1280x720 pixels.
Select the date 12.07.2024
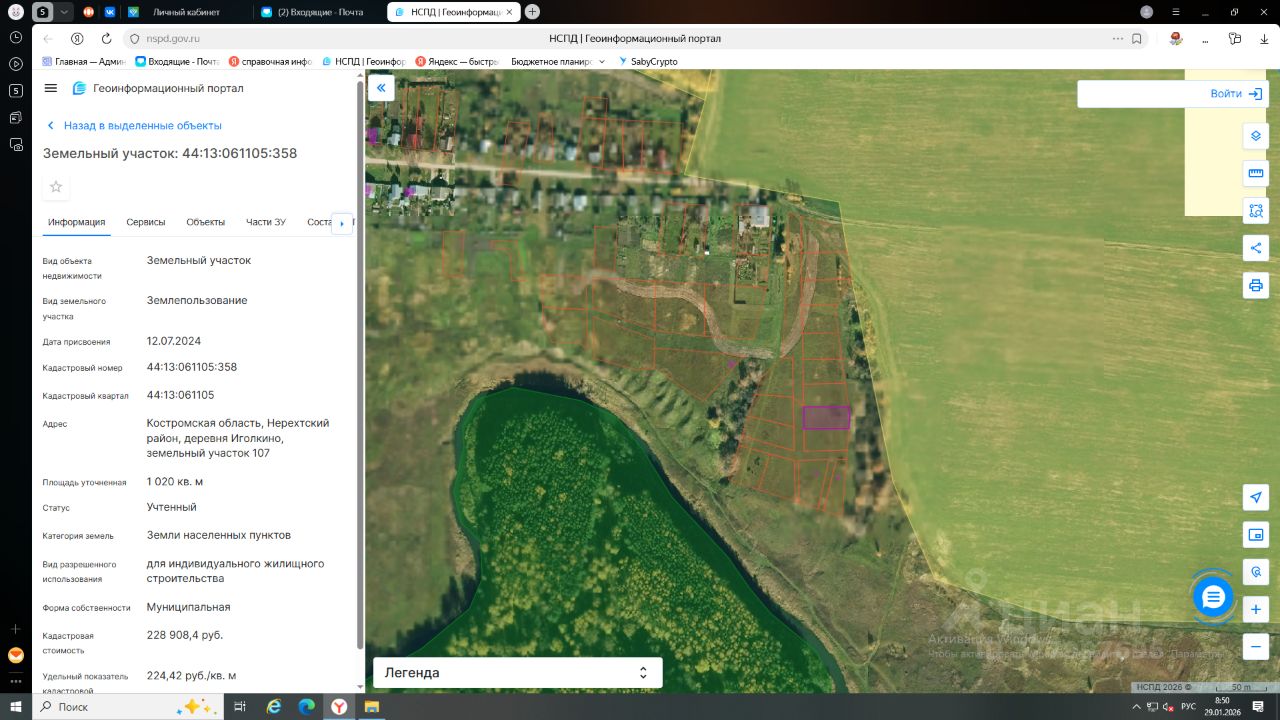174,341
